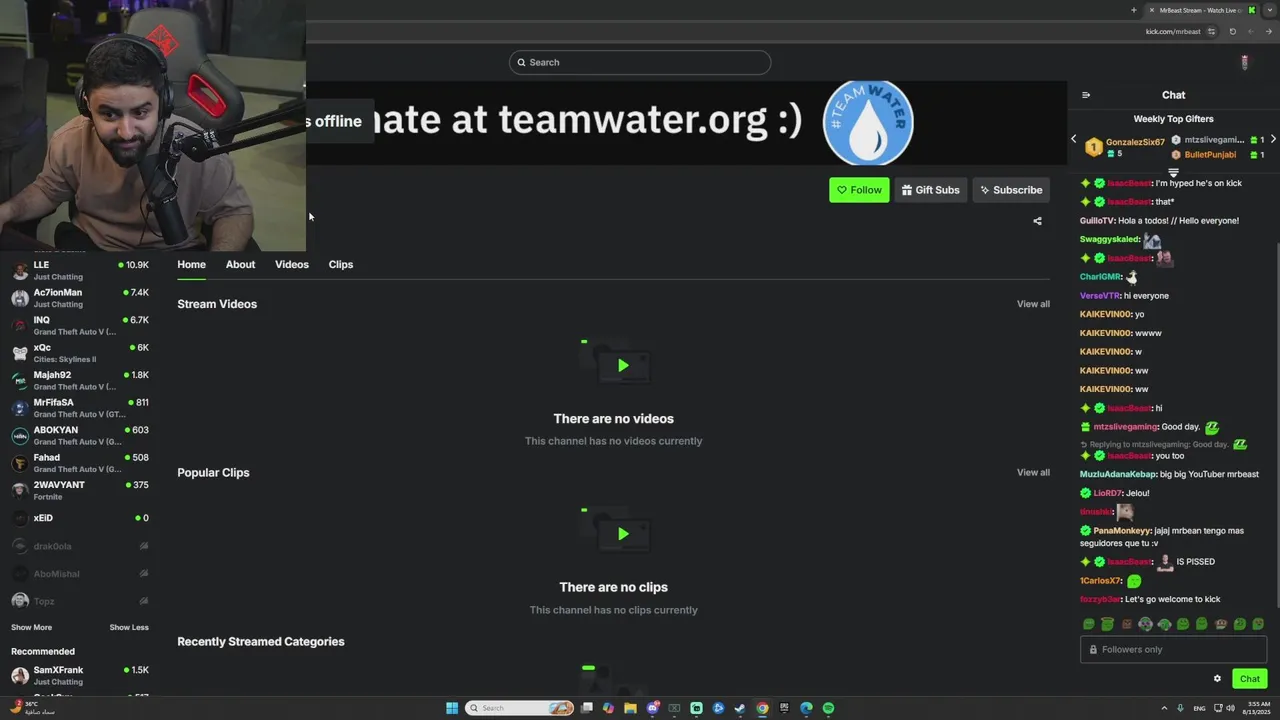Image resolution: width=1280 pixels, height=720 pixels.
Task: Click MuzluAdanaKebap username in chat
Action: (x=1118, y=474)
